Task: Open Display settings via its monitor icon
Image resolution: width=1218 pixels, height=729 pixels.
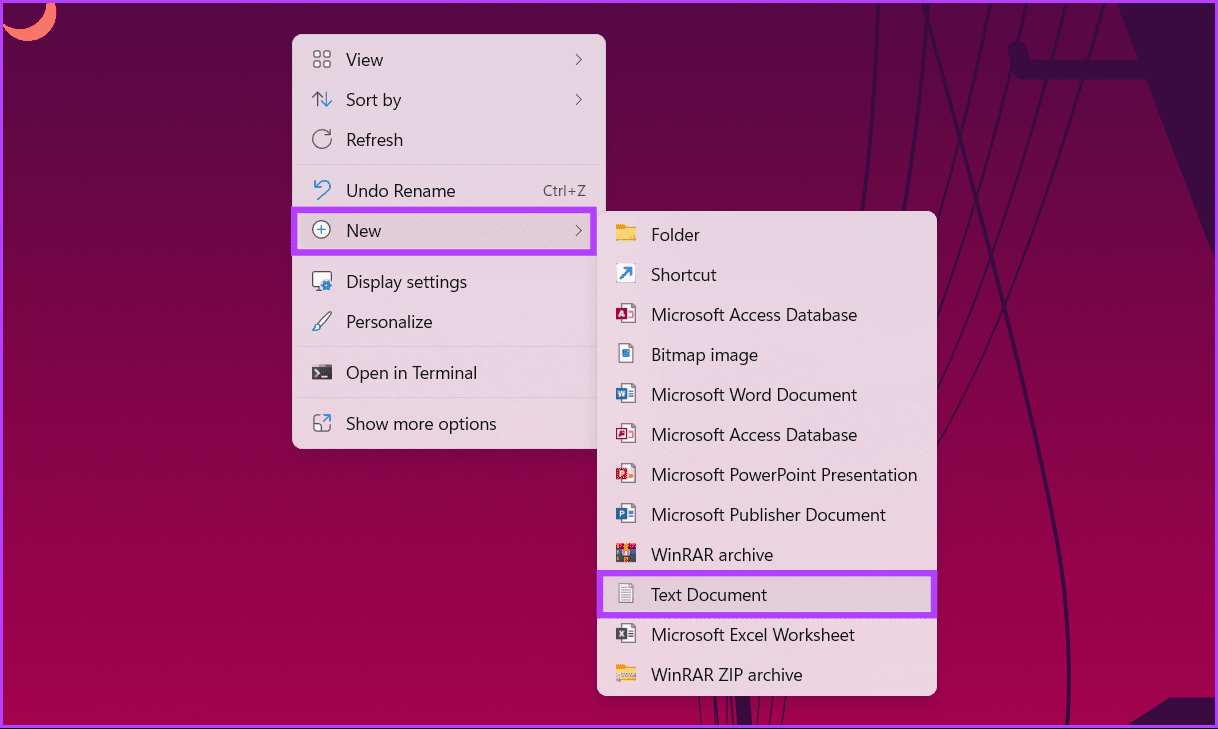Action: 321,282
